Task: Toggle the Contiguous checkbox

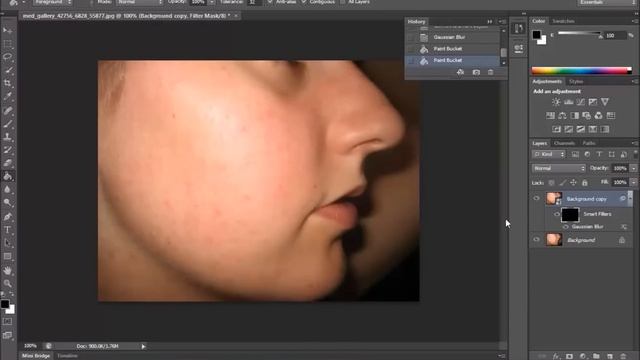Action: (303, 2)
